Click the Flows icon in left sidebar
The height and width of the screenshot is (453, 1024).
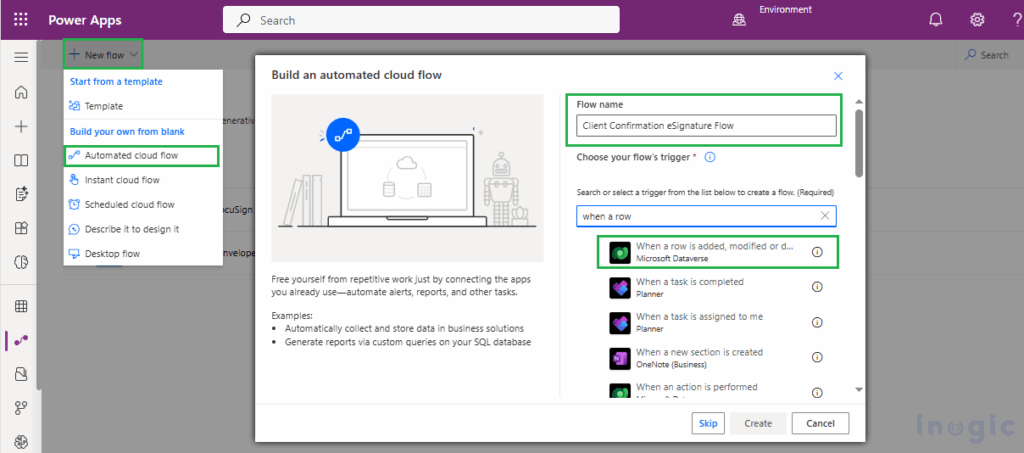point(20,340)
